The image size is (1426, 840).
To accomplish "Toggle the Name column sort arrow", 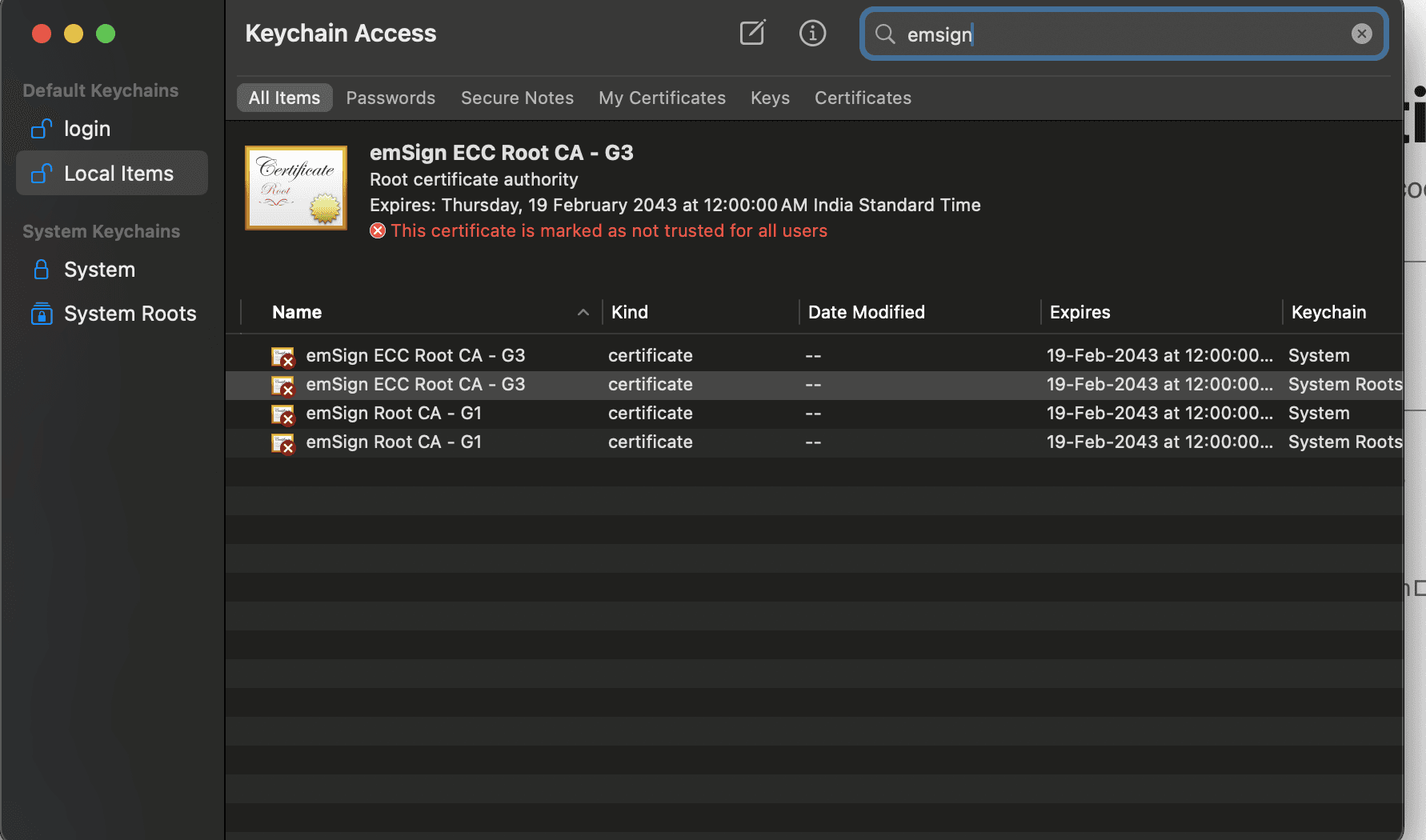I will pos(583,312).
